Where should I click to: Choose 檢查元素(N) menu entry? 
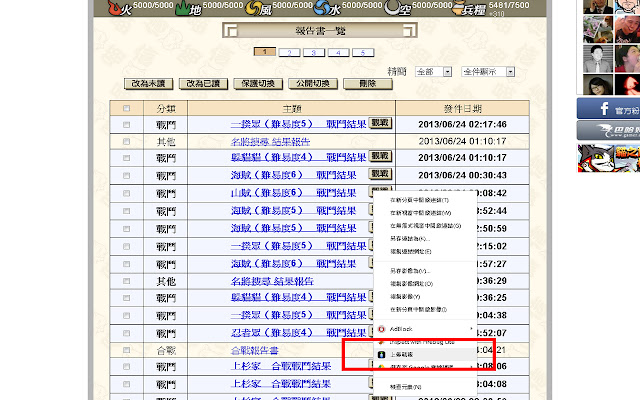point(425,387)
